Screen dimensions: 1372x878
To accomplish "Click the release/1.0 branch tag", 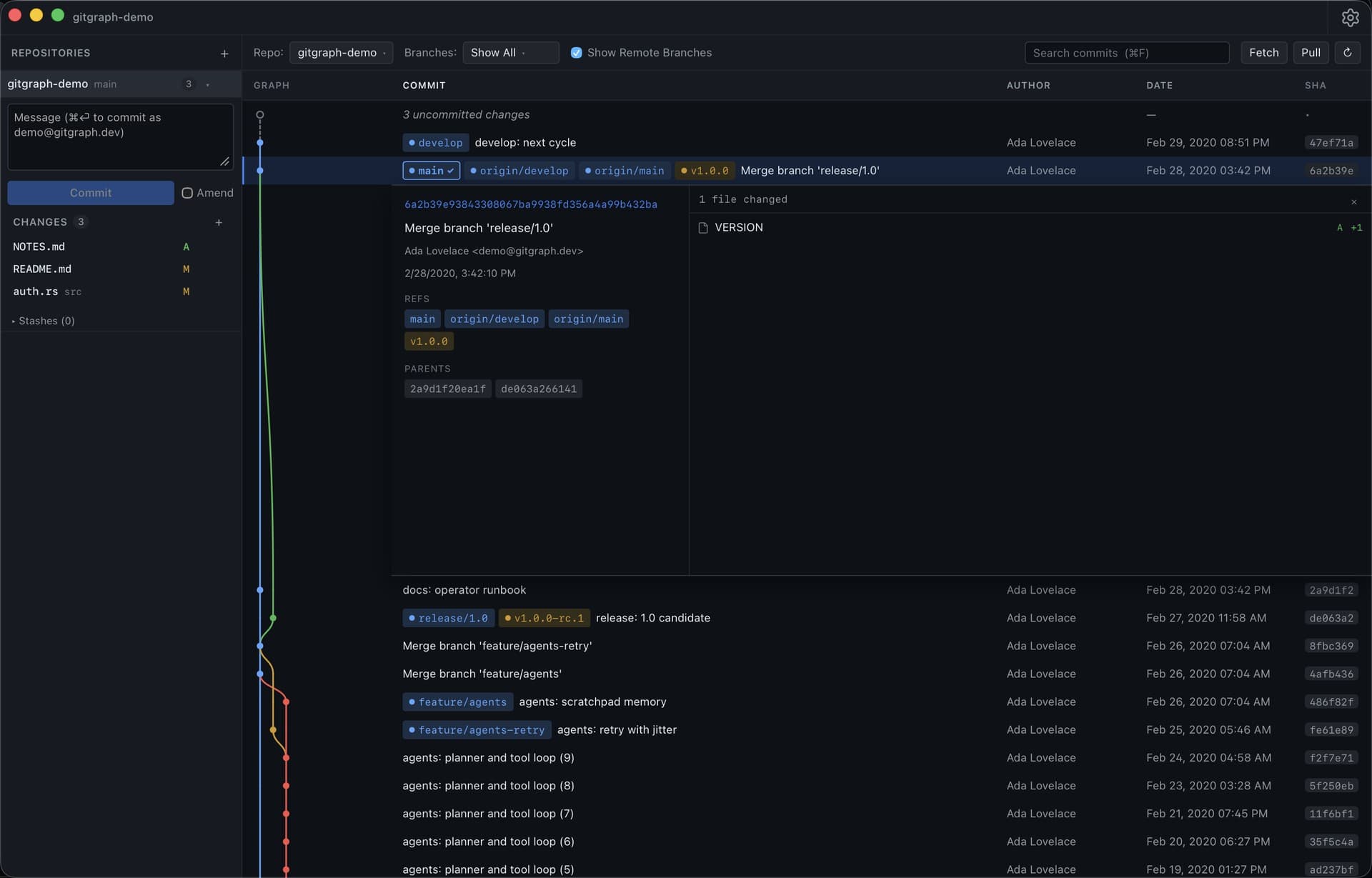I will coord(448,618).
